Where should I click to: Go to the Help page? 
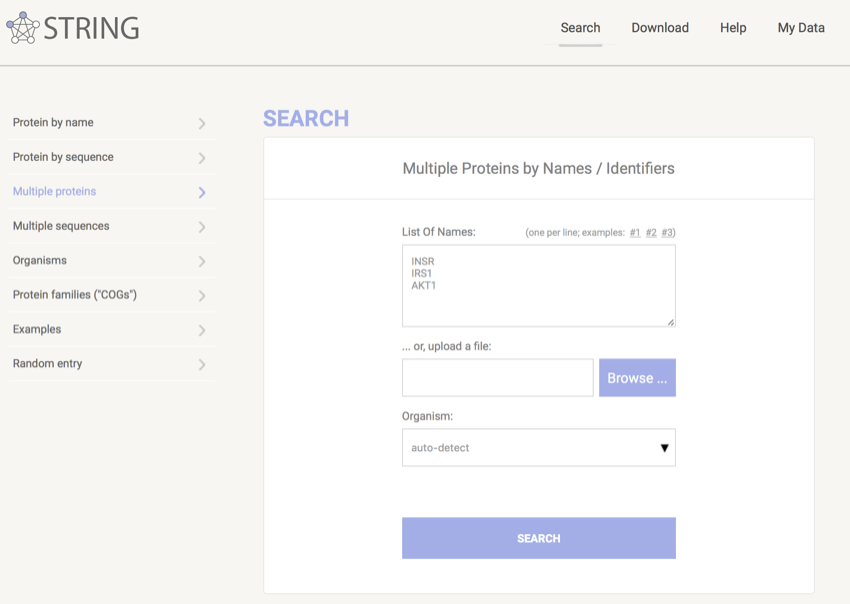tap(733, 28)
